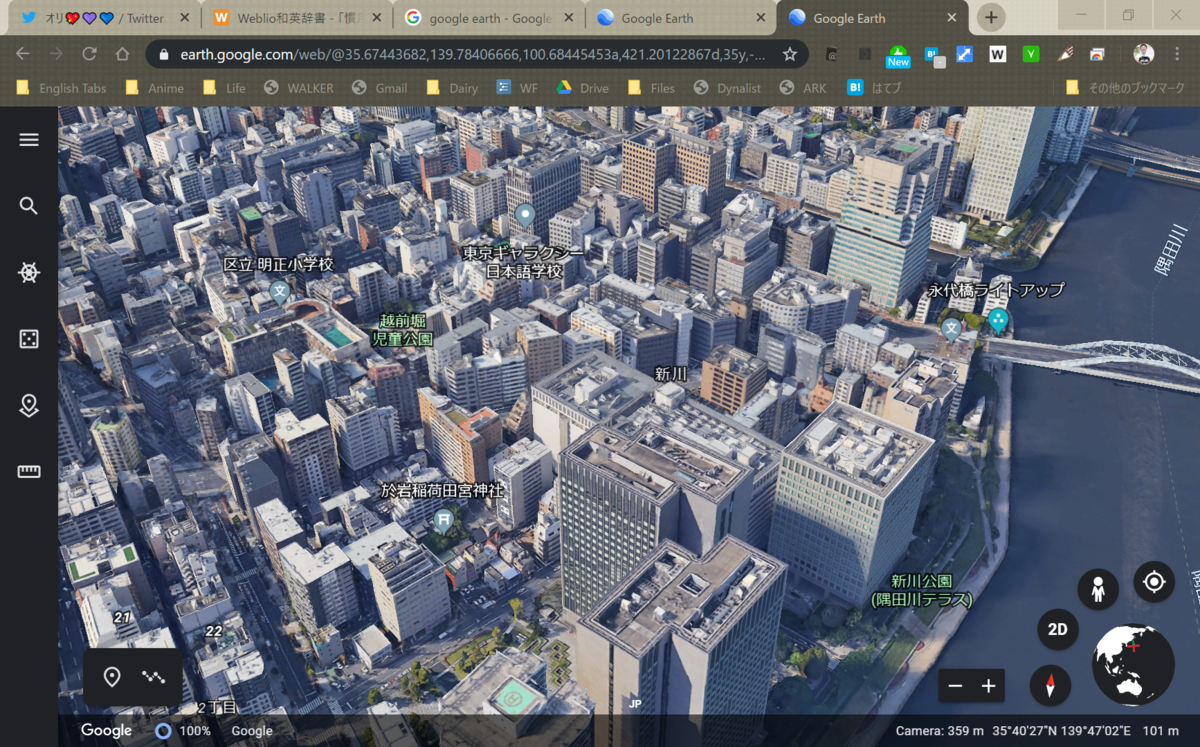Switch to the Weblio和英辞書 tab
The width and height of the screenshot is (1200, 747).
coord(295,18)
